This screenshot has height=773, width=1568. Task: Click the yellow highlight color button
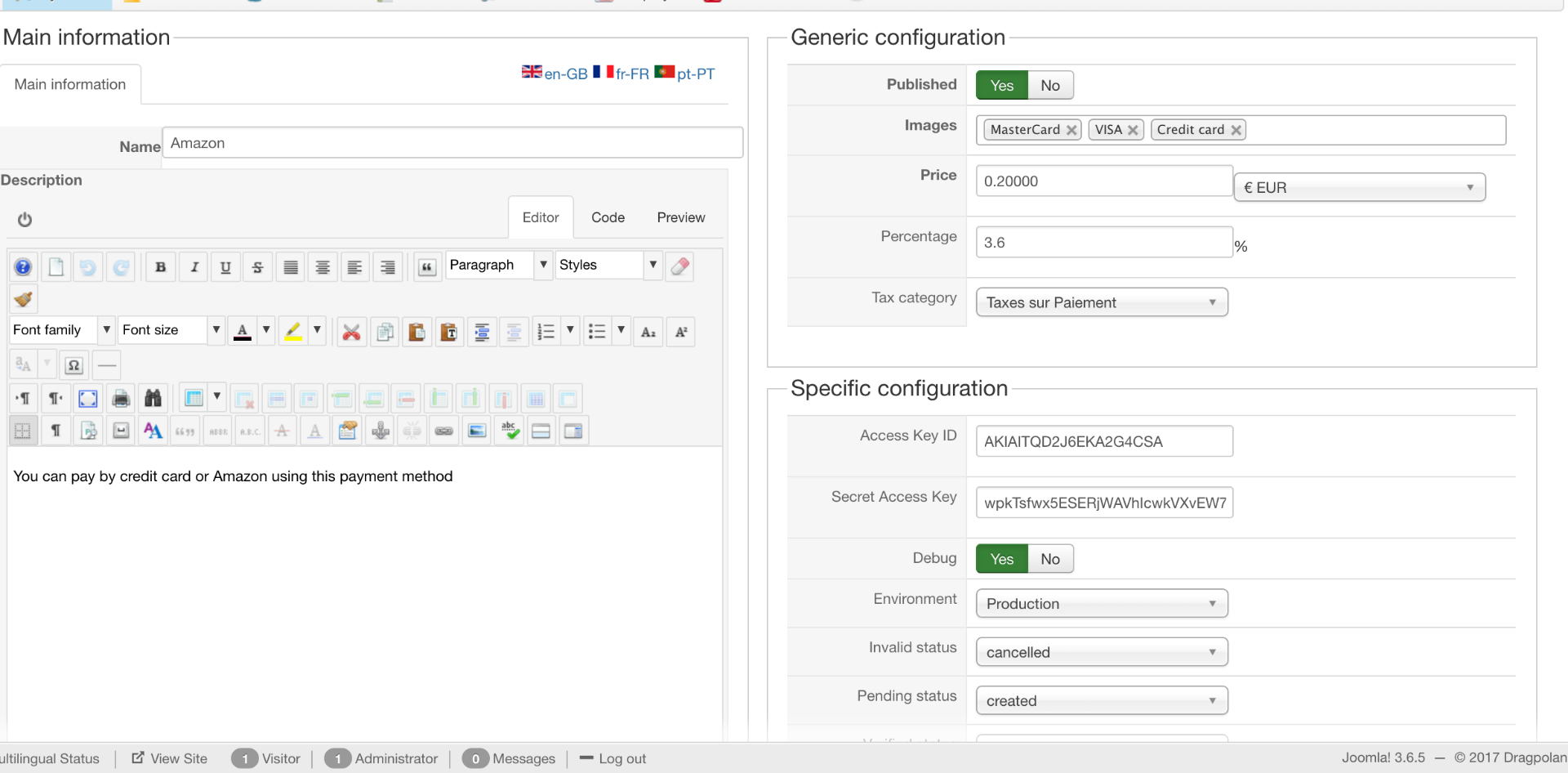[292, 331]
